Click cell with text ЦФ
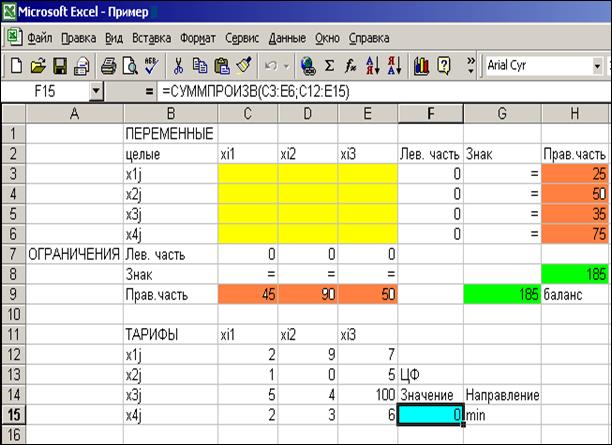This screenshot has width=612, height=445. 430,375
